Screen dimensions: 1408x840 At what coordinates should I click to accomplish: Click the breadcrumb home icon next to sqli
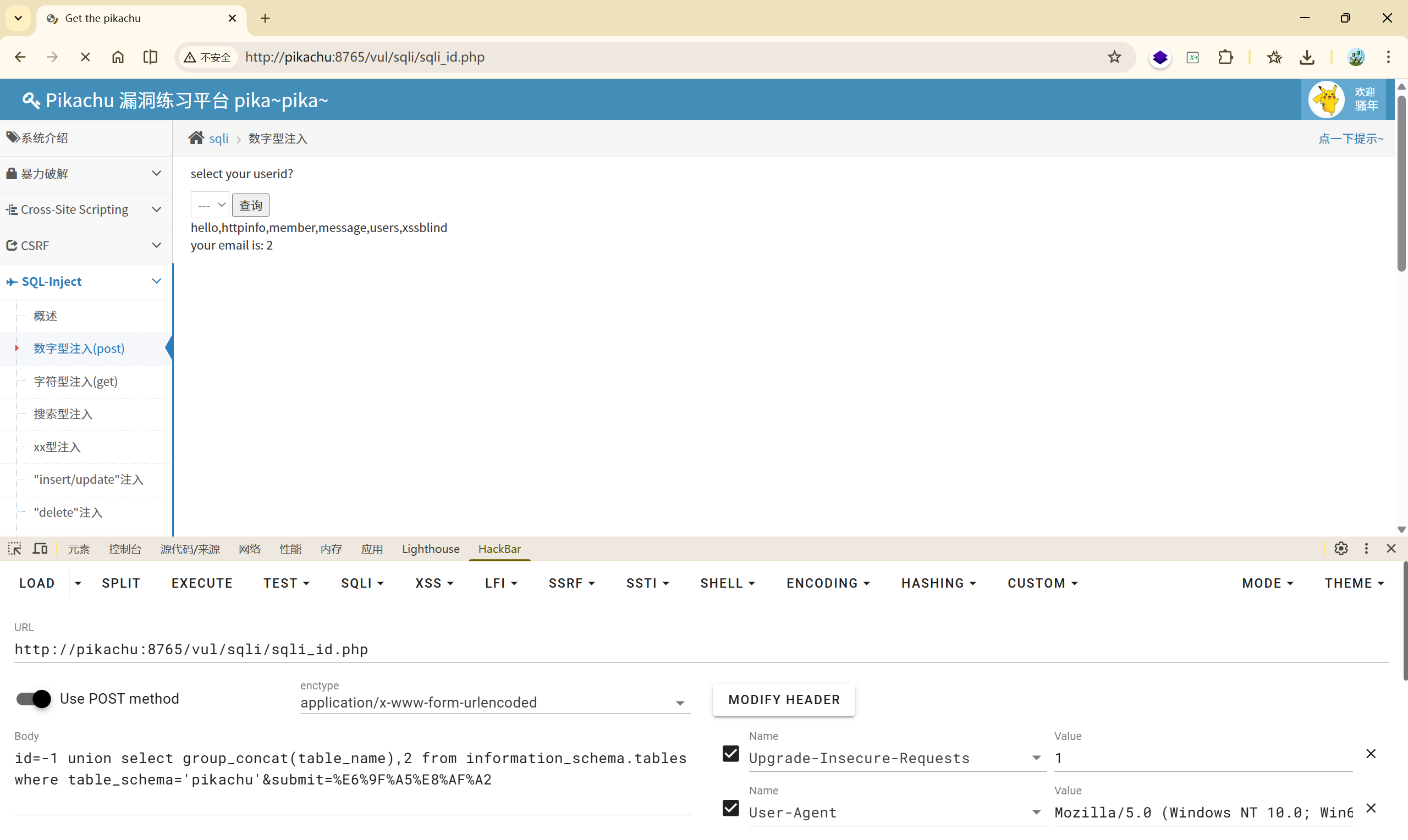[x=196, y=138]
